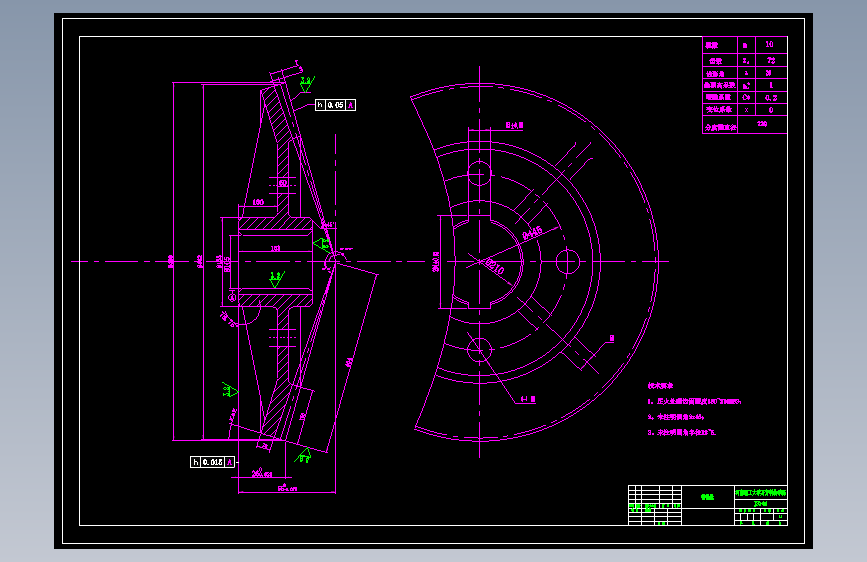Click the green roughness symbol near 0.05 tolerance
The height and width of the screenshot is (562, 867).
click(x=307, y=84)
